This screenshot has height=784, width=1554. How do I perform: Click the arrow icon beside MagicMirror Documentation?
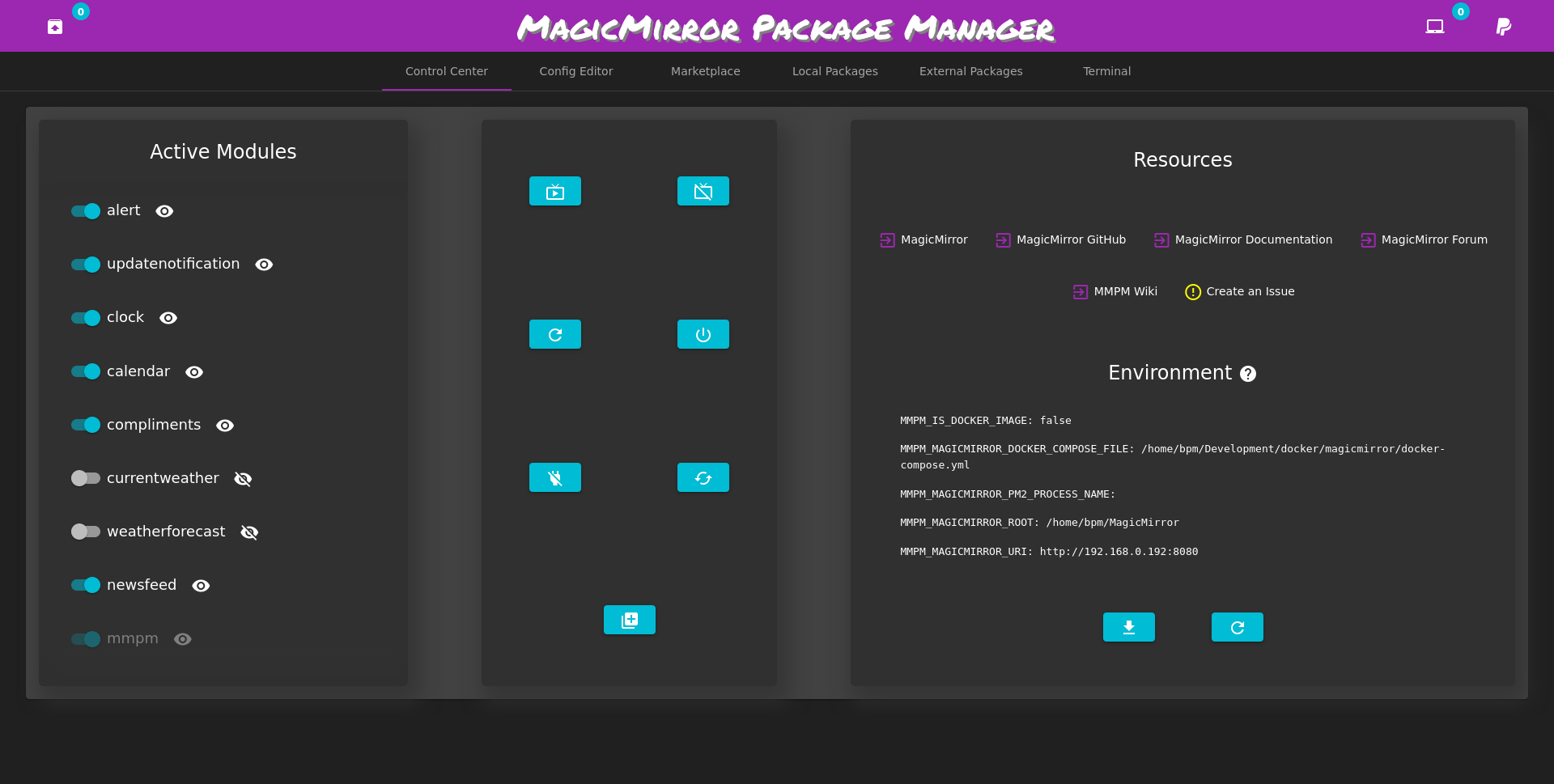[1161, 240]
